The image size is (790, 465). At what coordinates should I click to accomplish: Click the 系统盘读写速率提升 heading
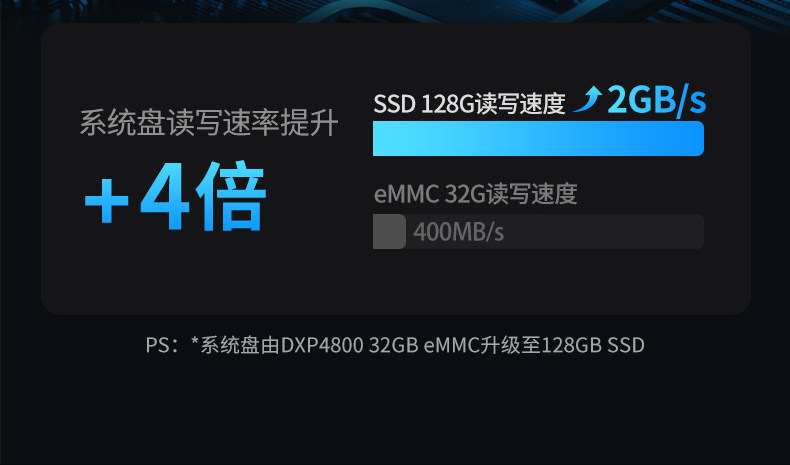[x=209, y=122]
